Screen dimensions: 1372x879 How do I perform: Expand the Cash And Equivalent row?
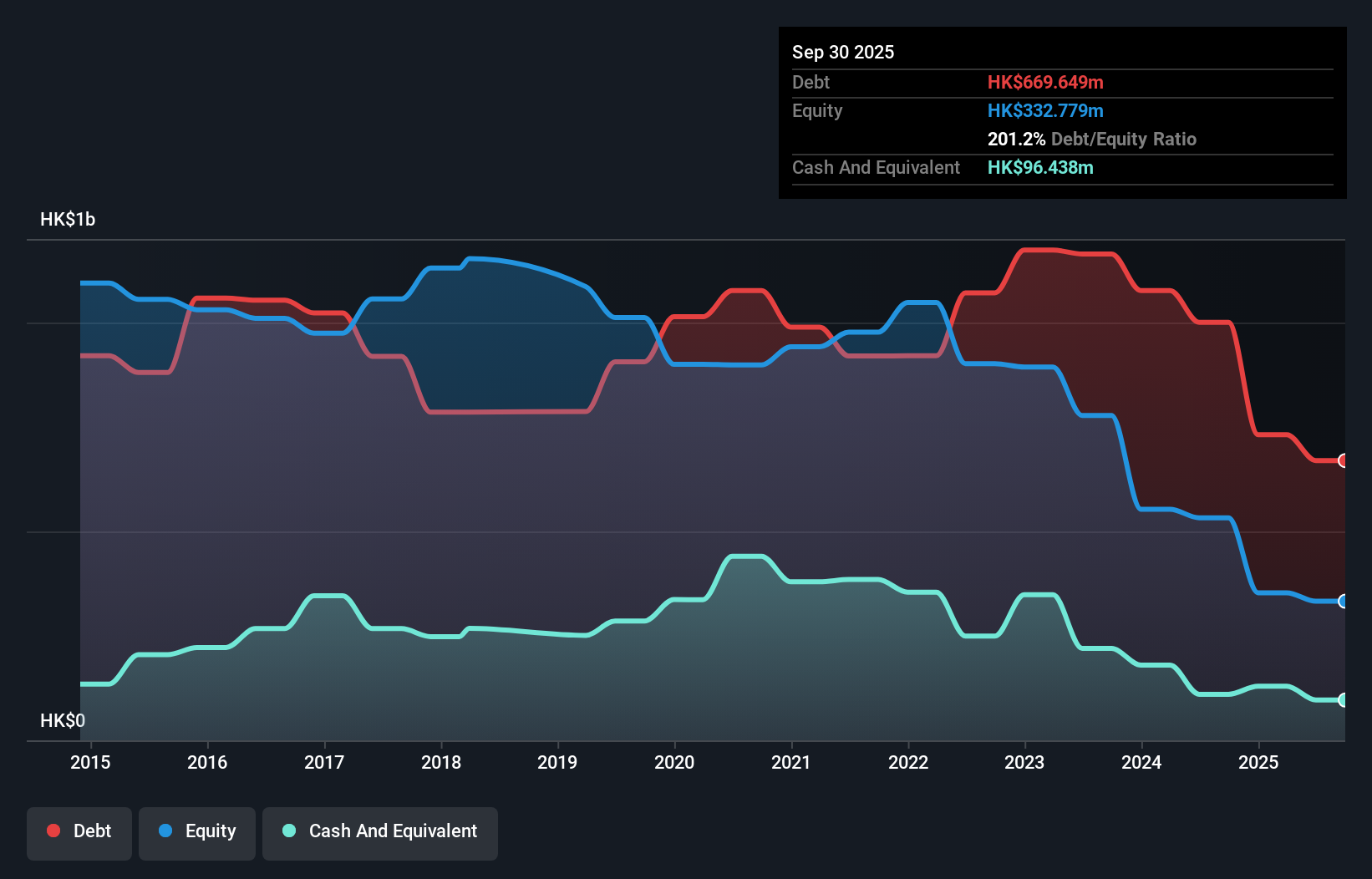click(x=876, y=167)
